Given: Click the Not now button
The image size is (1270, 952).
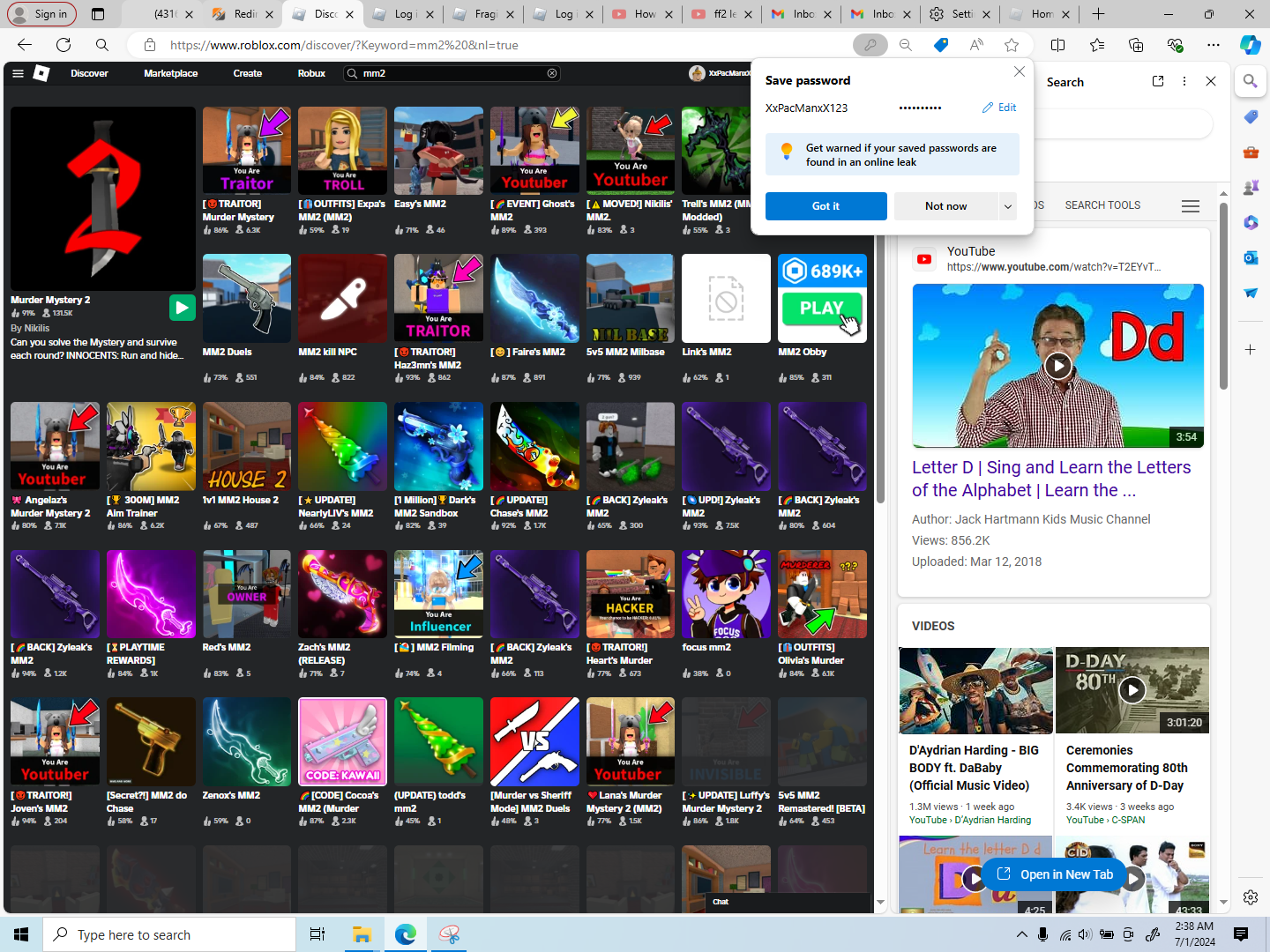Looking at the screenshot, I should (x=946, y=206).
